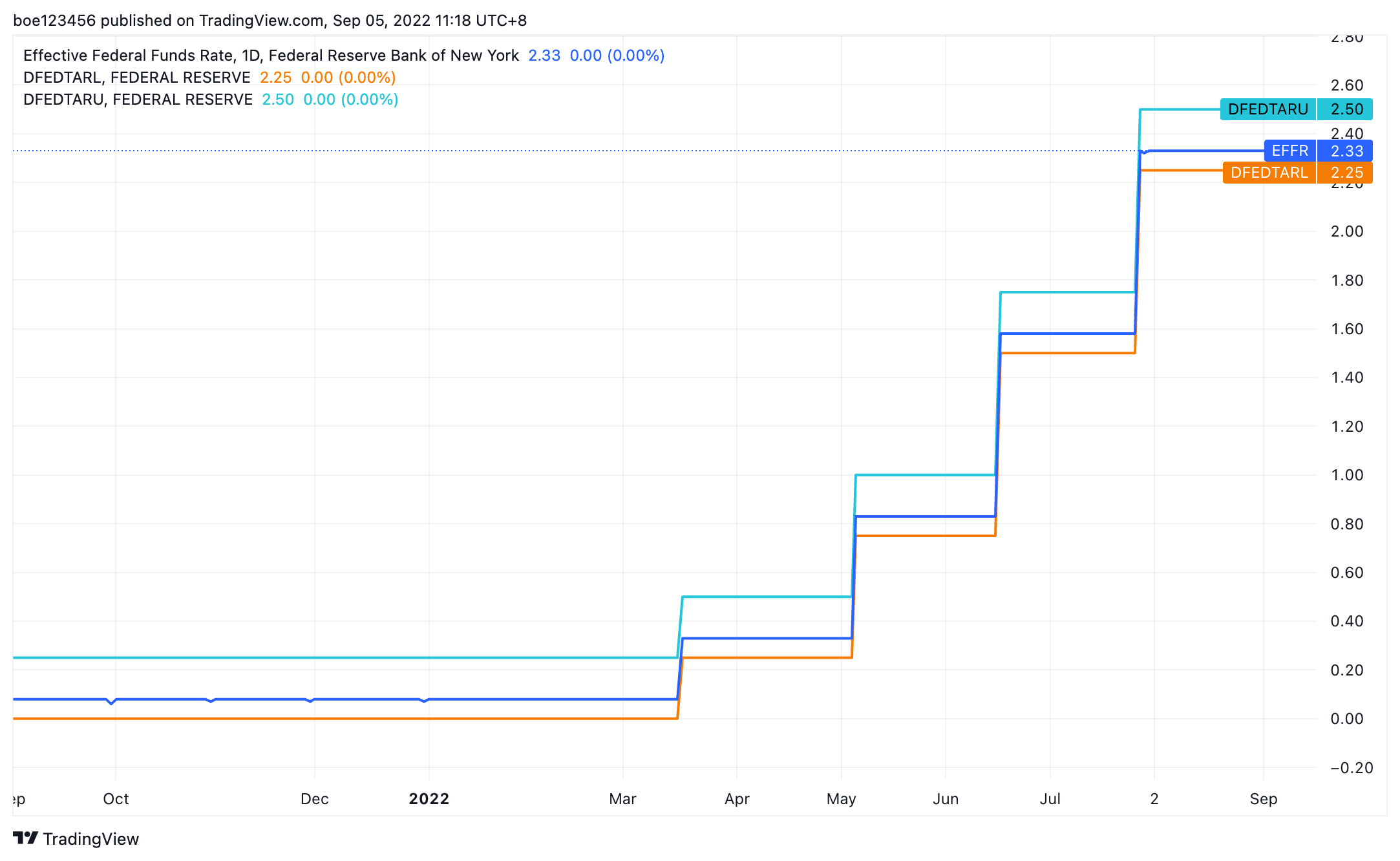Click the TradingView wordmark text
Viewport: 1400px width, 861px height.
pyautogui.click(x=91, y=839)
